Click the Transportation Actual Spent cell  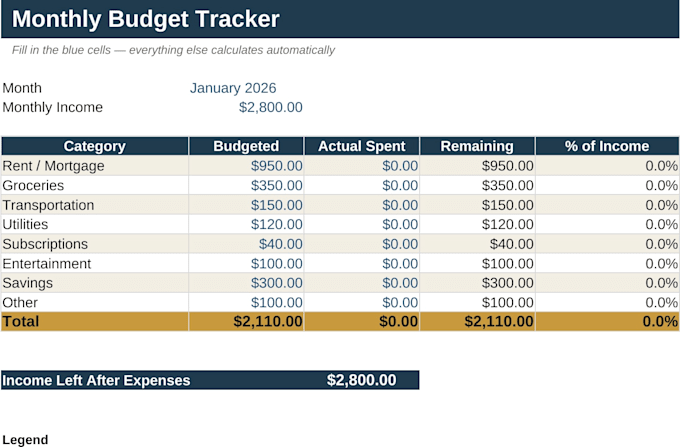(x=362, y=205)
